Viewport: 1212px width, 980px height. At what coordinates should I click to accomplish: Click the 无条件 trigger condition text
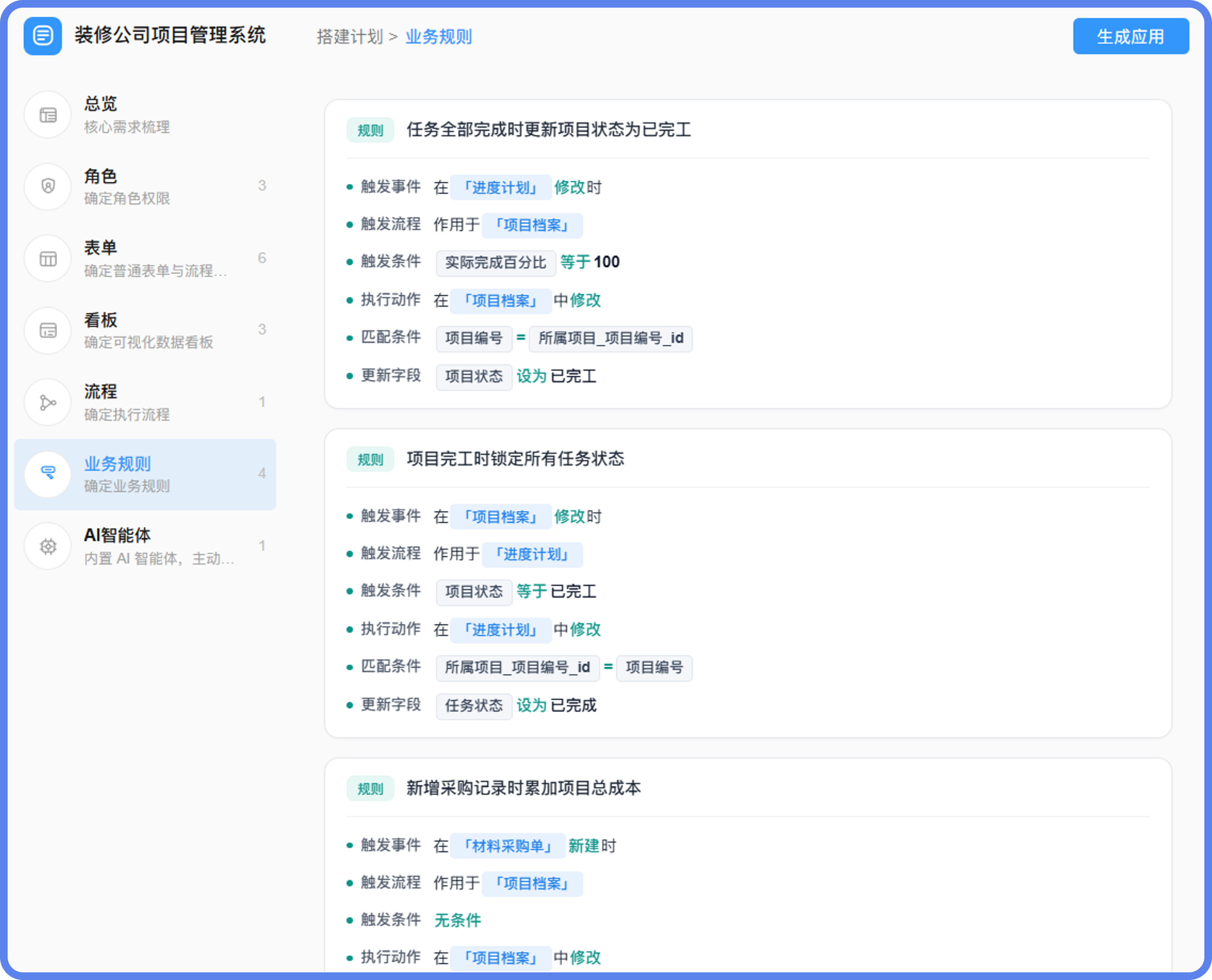tap(458, 920)
